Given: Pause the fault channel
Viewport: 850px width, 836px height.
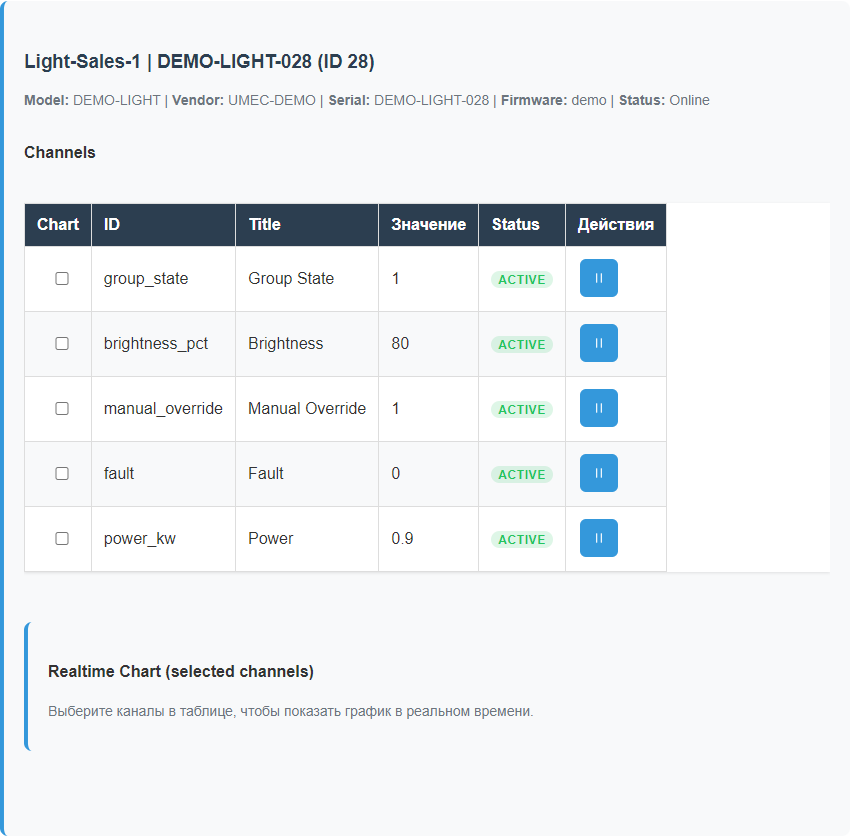Looking at the screenshot, I should coord(598,473).
